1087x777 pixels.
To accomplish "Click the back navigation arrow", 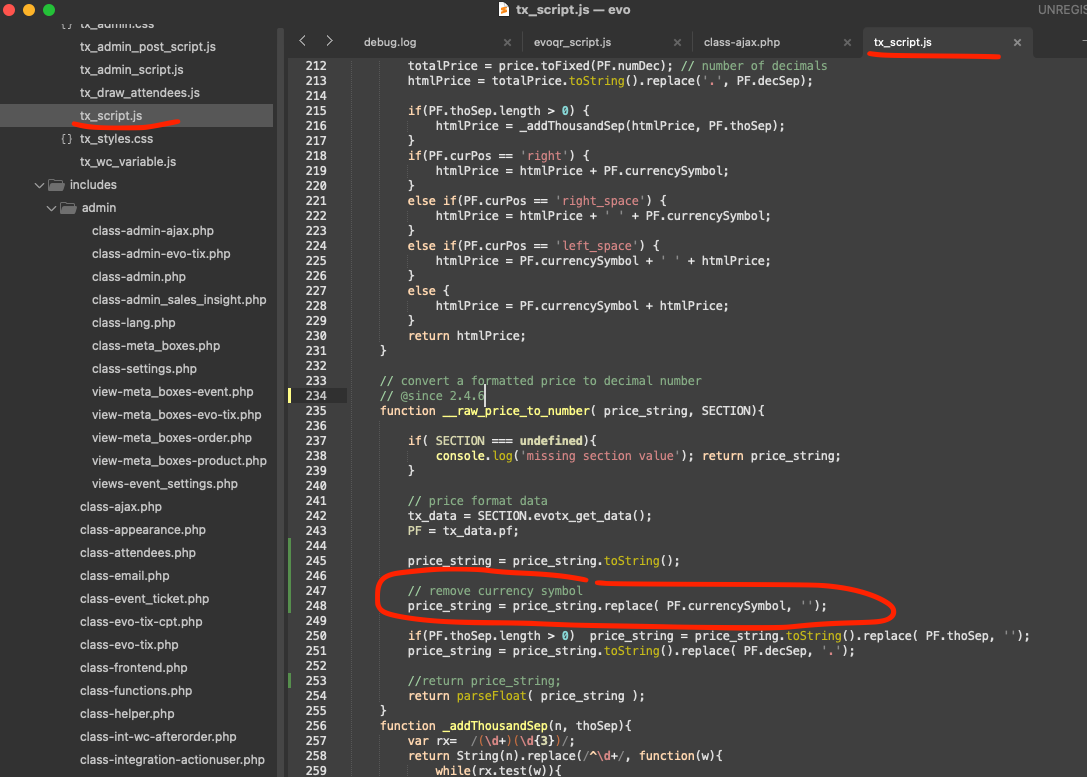I will point(302,41).
